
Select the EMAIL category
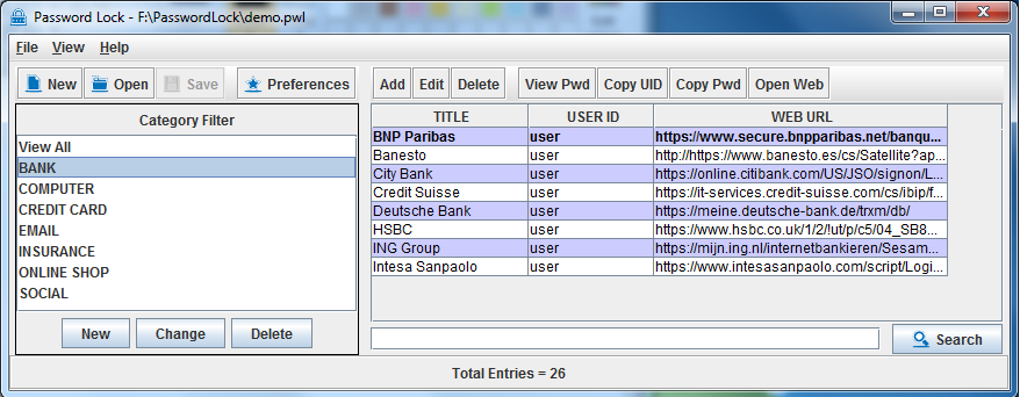tap(186, 230)
